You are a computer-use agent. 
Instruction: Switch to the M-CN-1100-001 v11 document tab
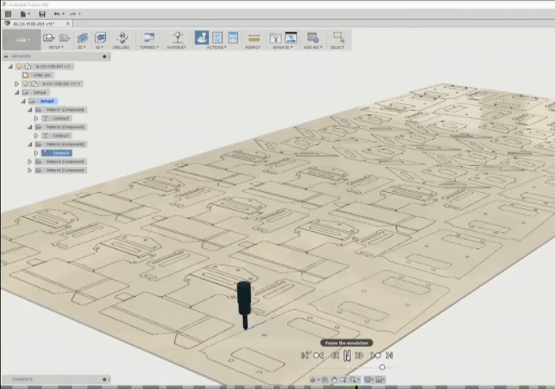click(34, 24)
